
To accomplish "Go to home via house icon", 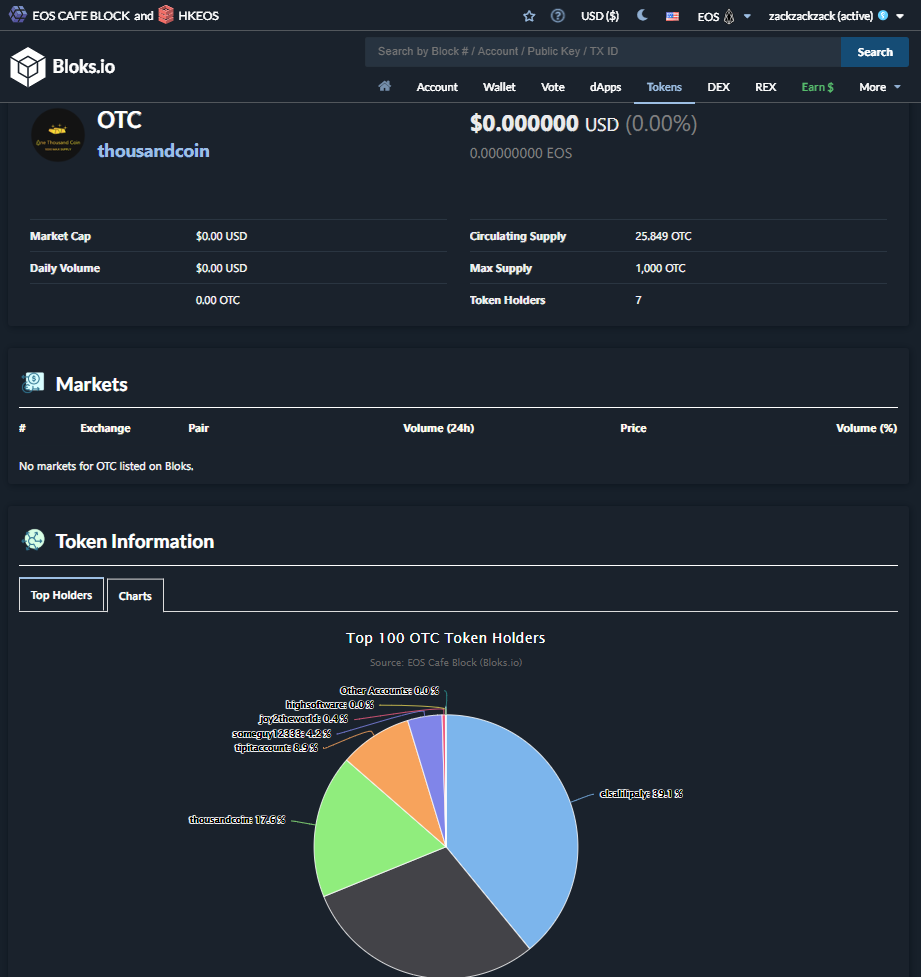I will 384,86.
